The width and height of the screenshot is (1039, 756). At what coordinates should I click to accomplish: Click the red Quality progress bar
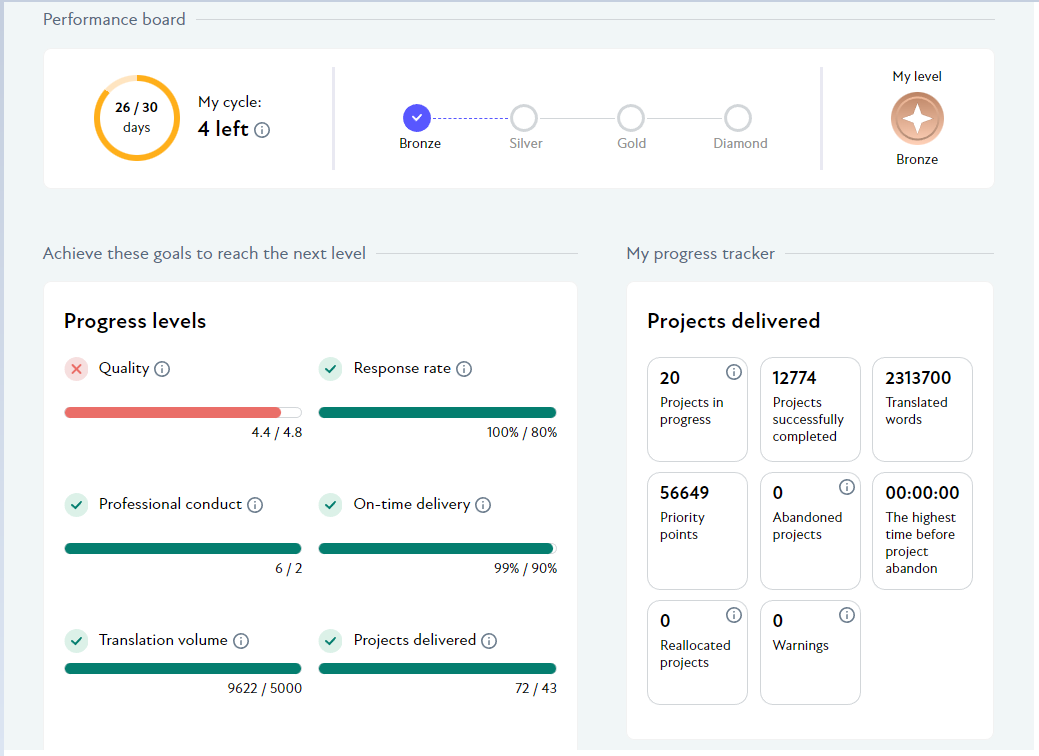pos(173,412)
